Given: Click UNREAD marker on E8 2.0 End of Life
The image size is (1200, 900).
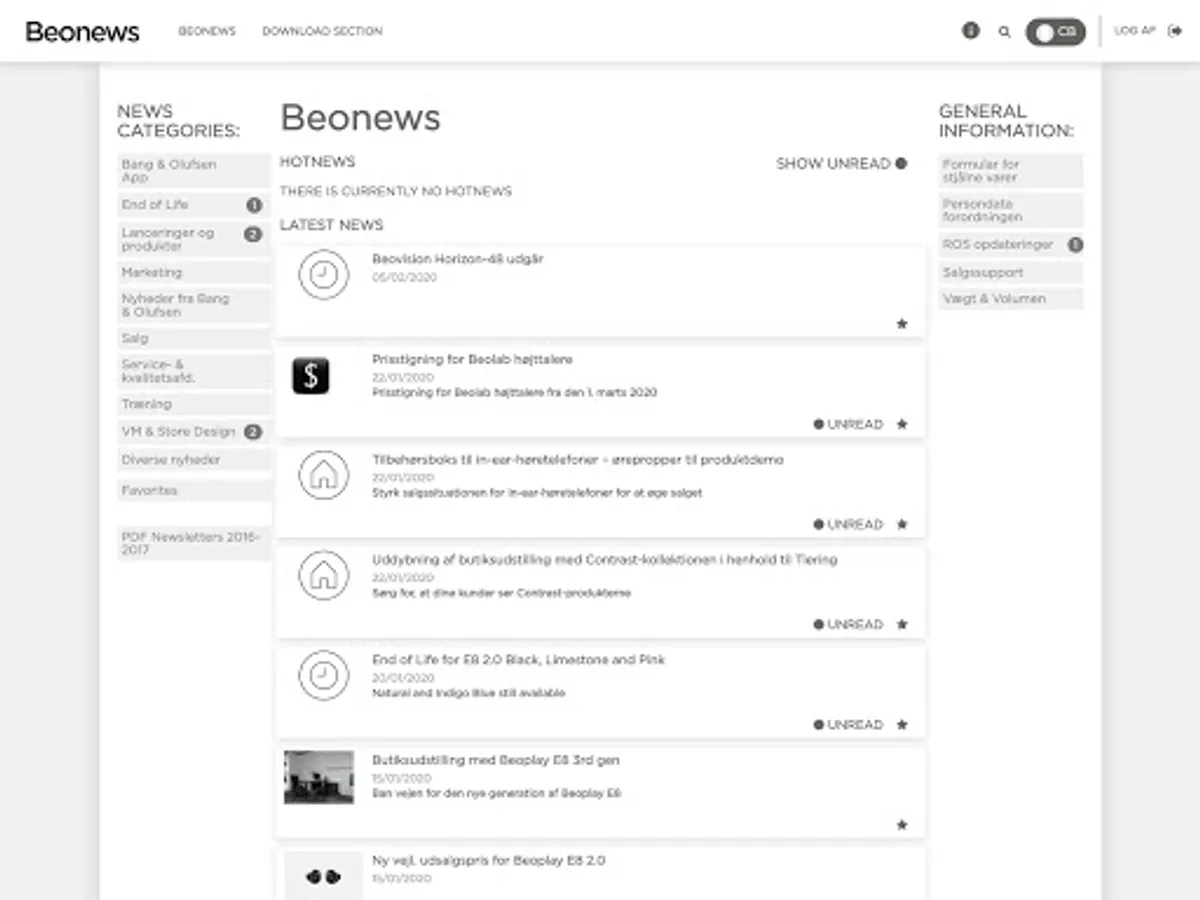Looking at the screenshot, I should click(x=848, y=724).
